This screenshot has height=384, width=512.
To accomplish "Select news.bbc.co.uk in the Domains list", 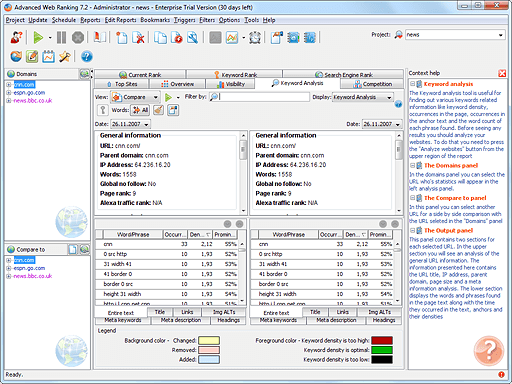I will tap(33, 101).
